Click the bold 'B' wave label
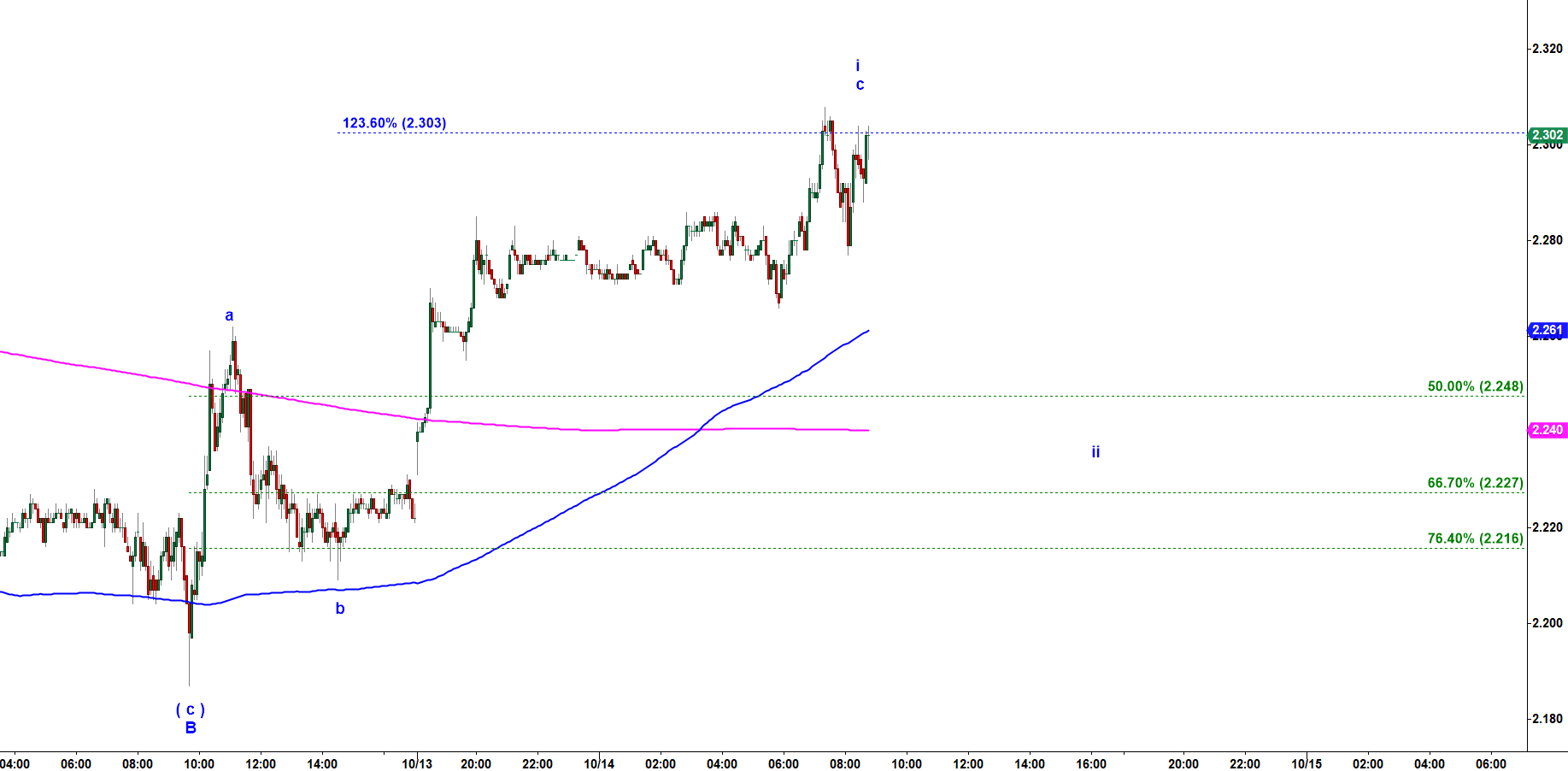Screen dimensions: 1568x771 click(191, 728)
